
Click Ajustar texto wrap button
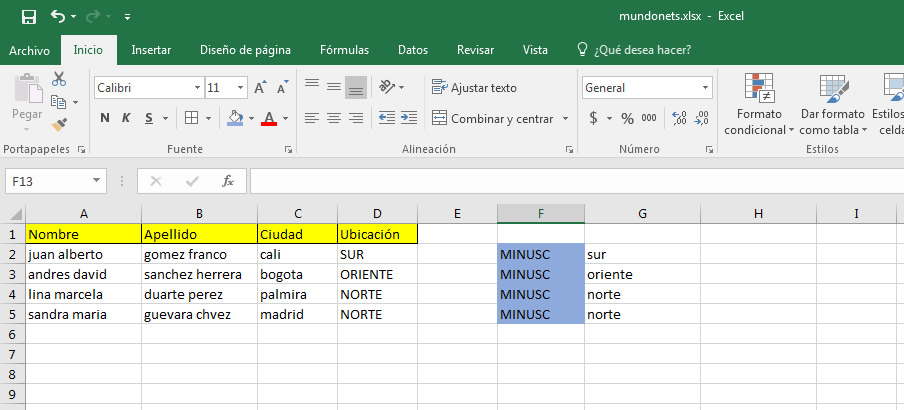click(x=474, y=88)
